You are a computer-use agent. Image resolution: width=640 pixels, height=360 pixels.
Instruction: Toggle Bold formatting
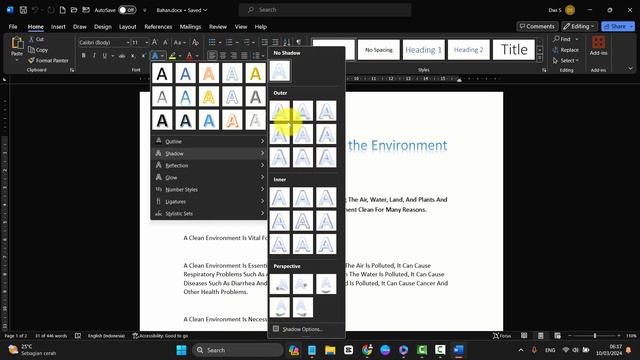pos(84,56)
